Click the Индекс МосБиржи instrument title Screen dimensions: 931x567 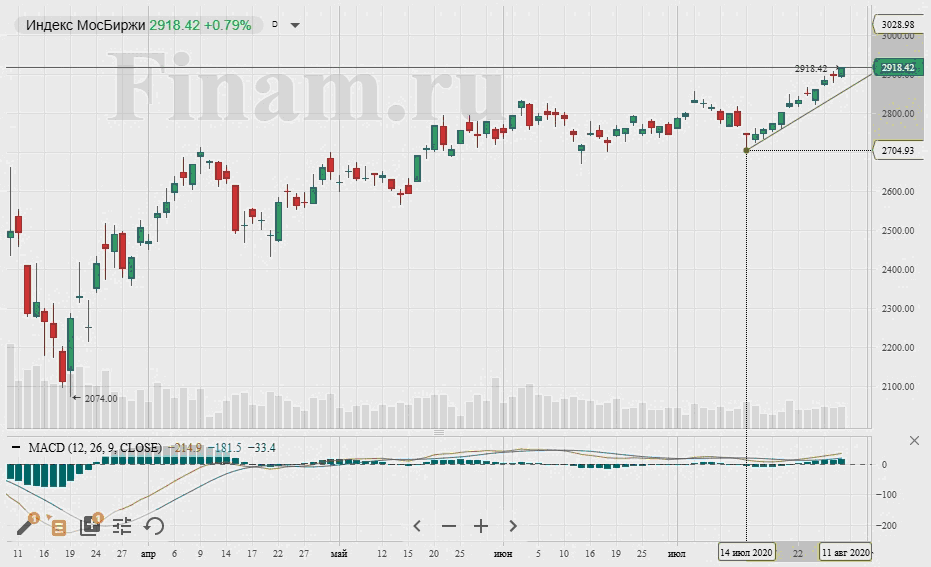pyautogui.click(x=86, y=25)
